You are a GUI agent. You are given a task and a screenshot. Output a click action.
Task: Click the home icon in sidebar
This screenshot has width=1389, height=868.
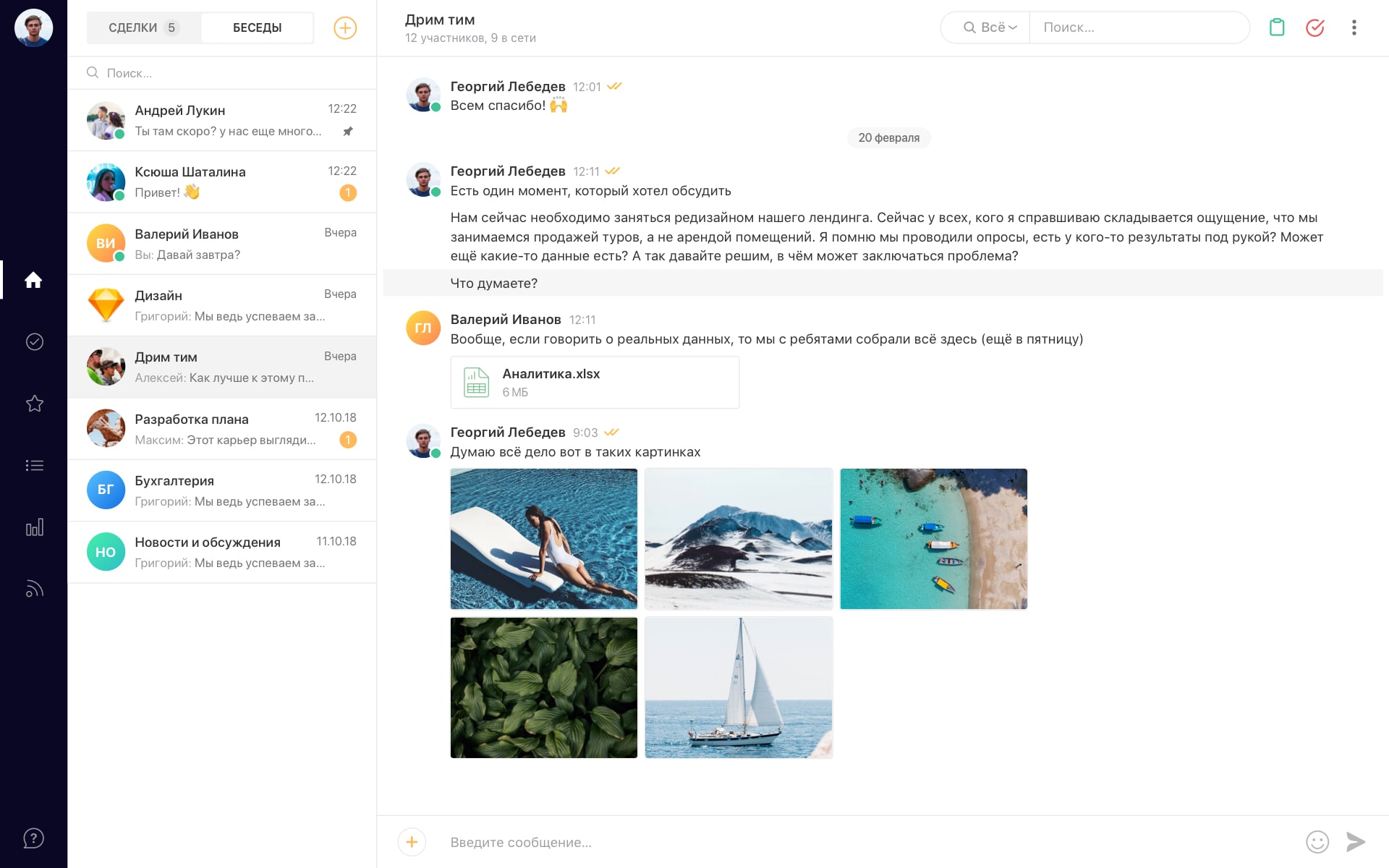click(x=33, y=280)
